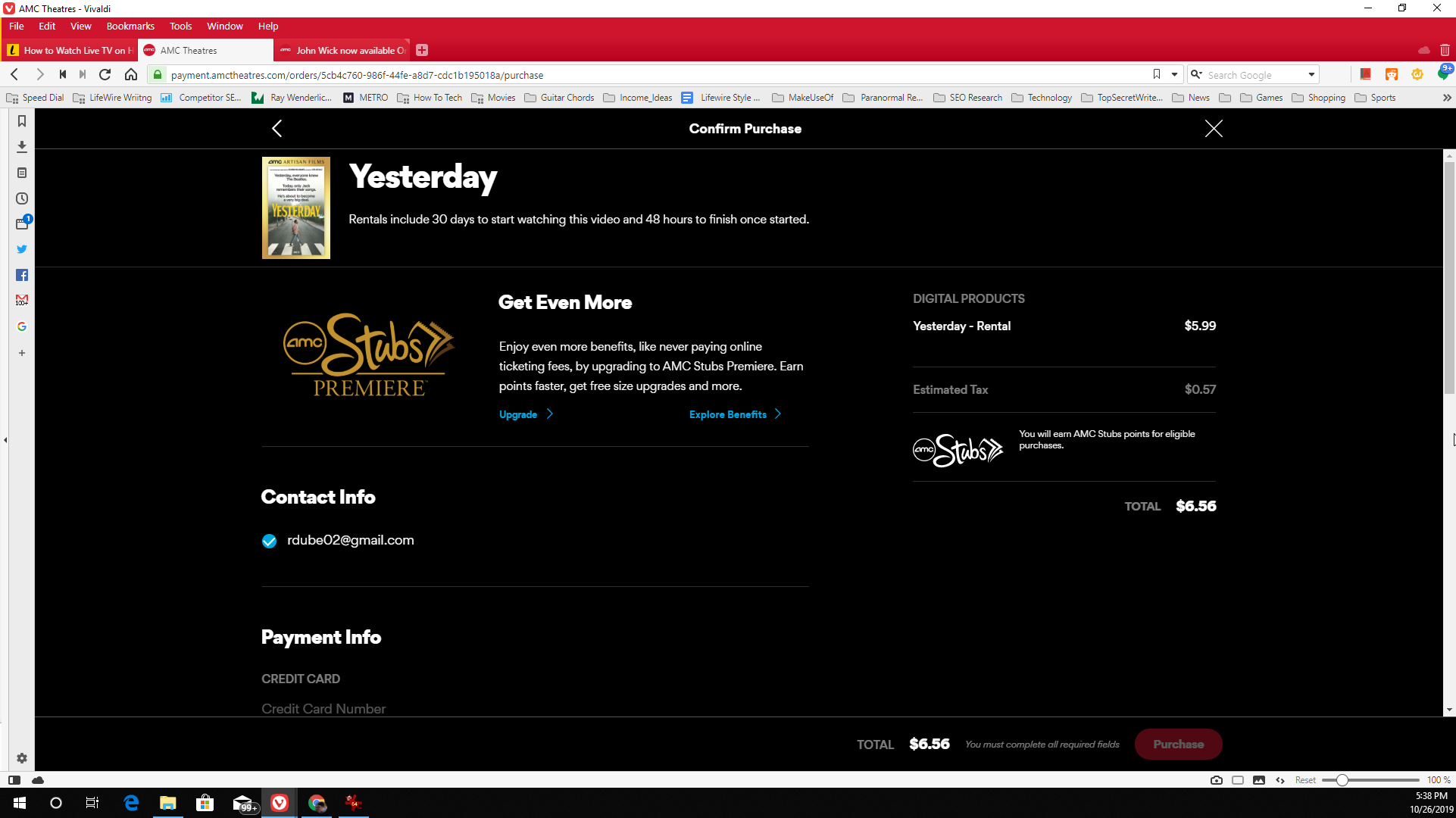Click the Purchase button
This screenshot has width=1456, height=818.
1178,745
